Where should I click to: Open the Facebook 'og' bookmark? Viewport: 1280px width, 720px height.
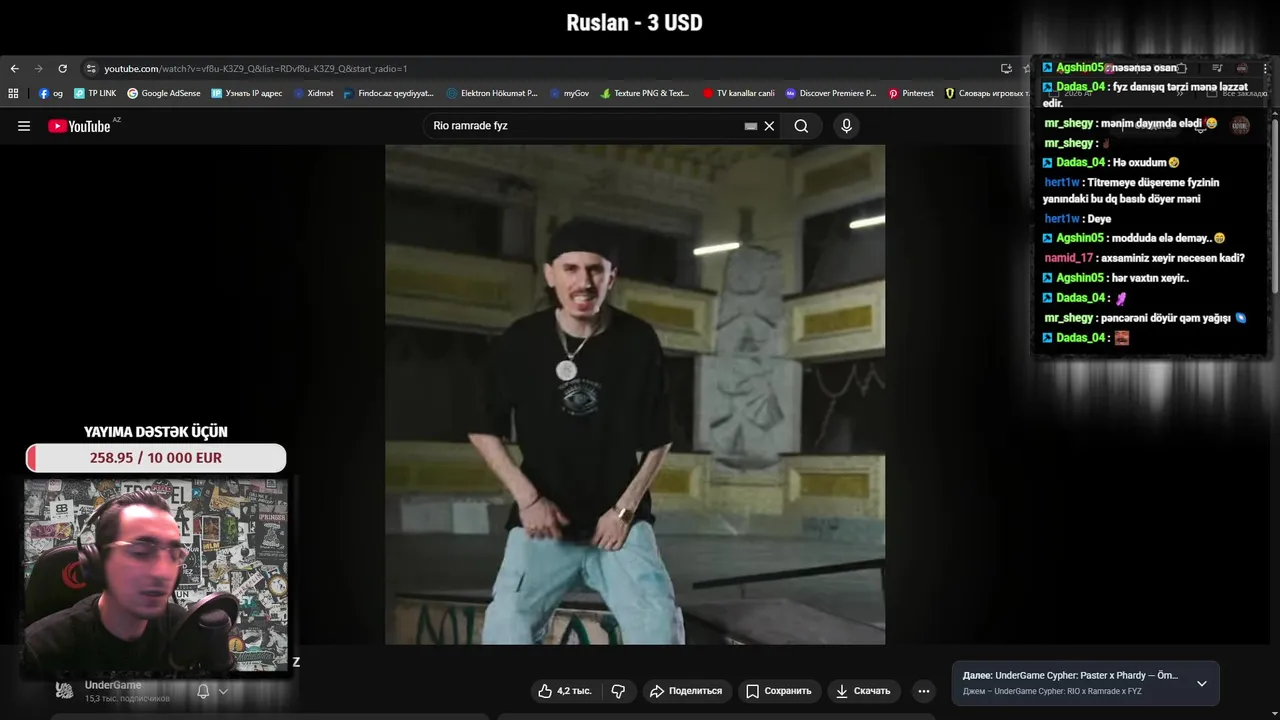[50, 93]
